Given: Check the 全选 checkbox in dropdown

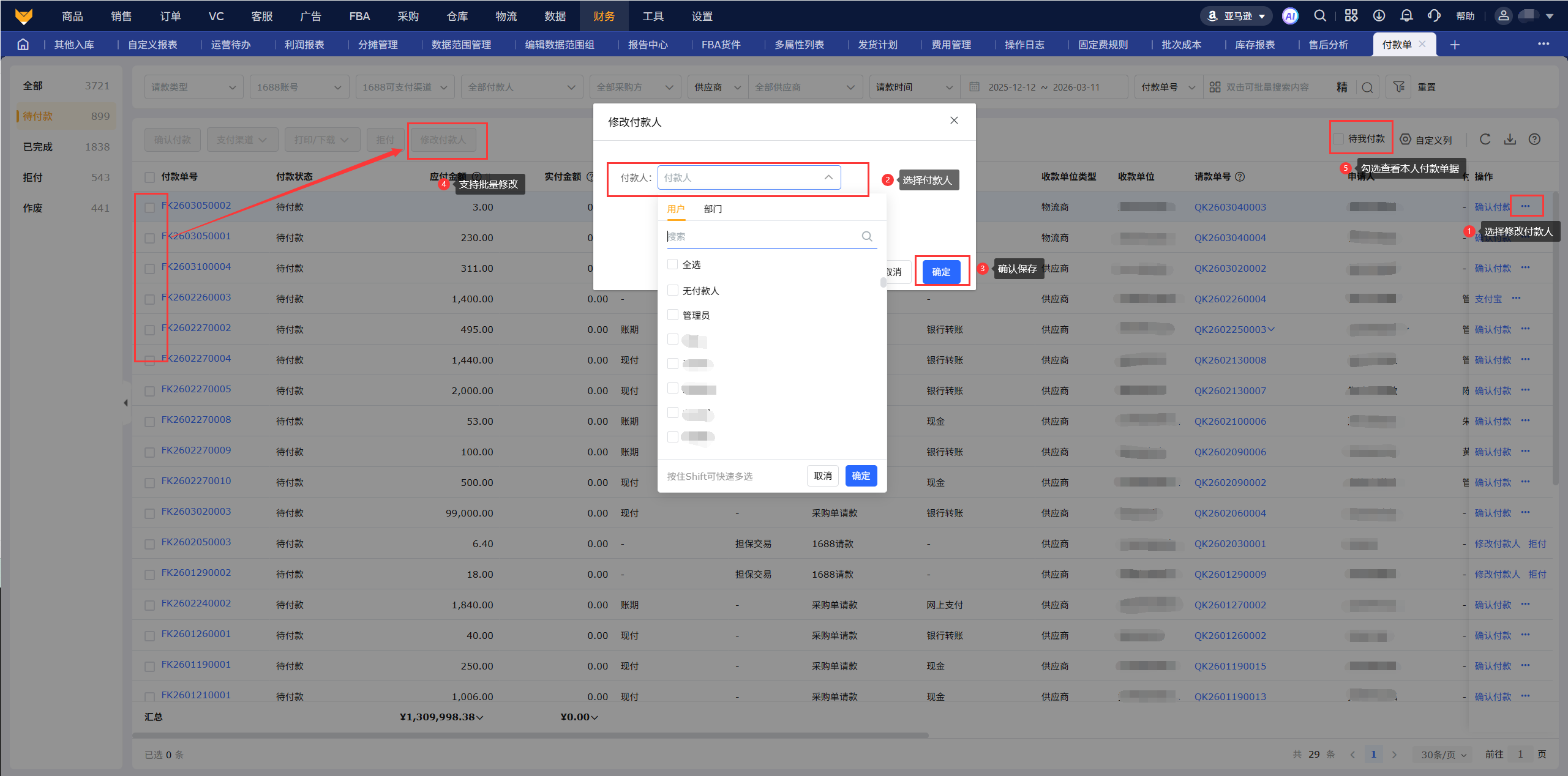Looking at the screenshot, I should [673, 264].
